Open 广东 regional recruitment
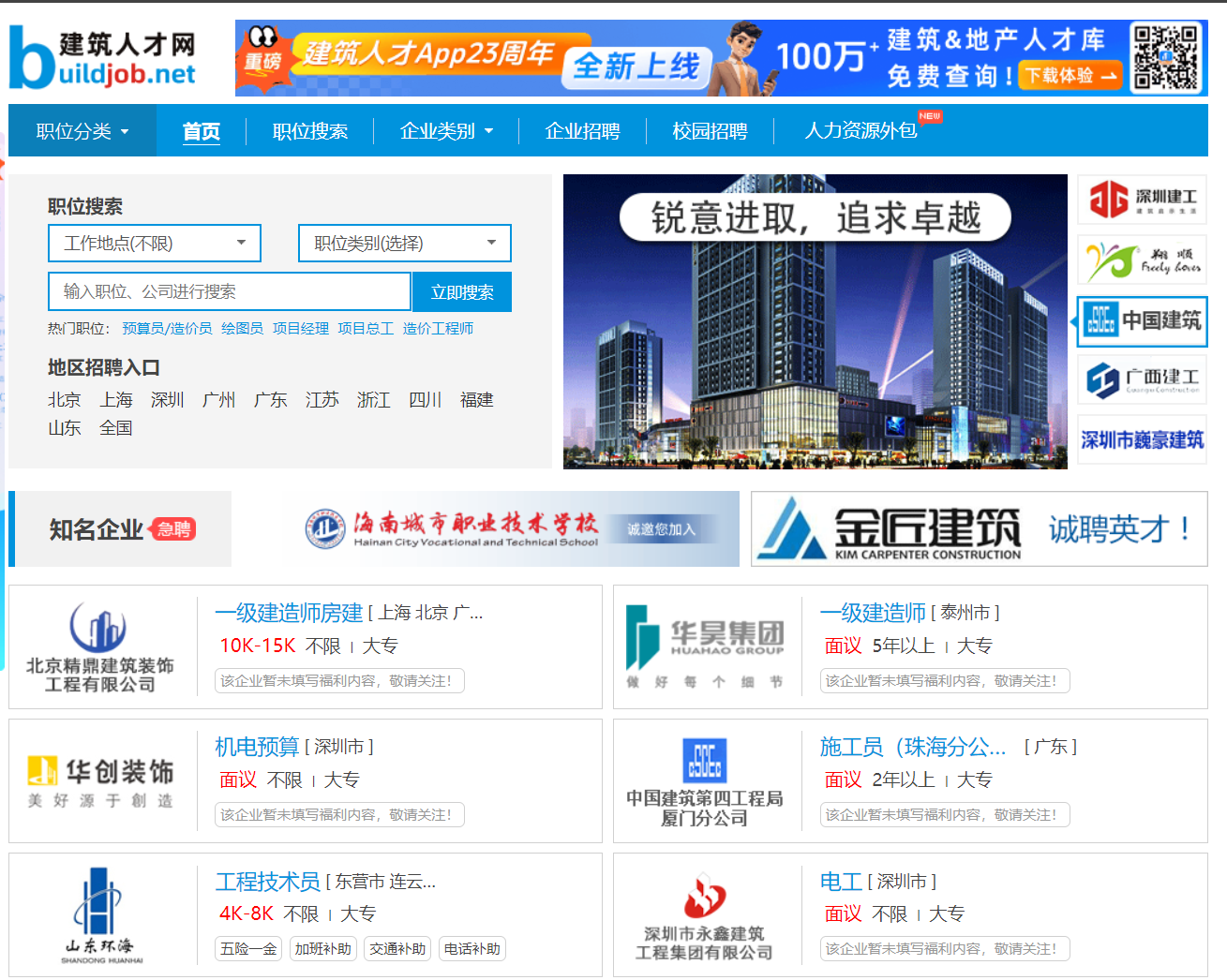This screenshot has height=980, width=1227. tap(271, 400)
